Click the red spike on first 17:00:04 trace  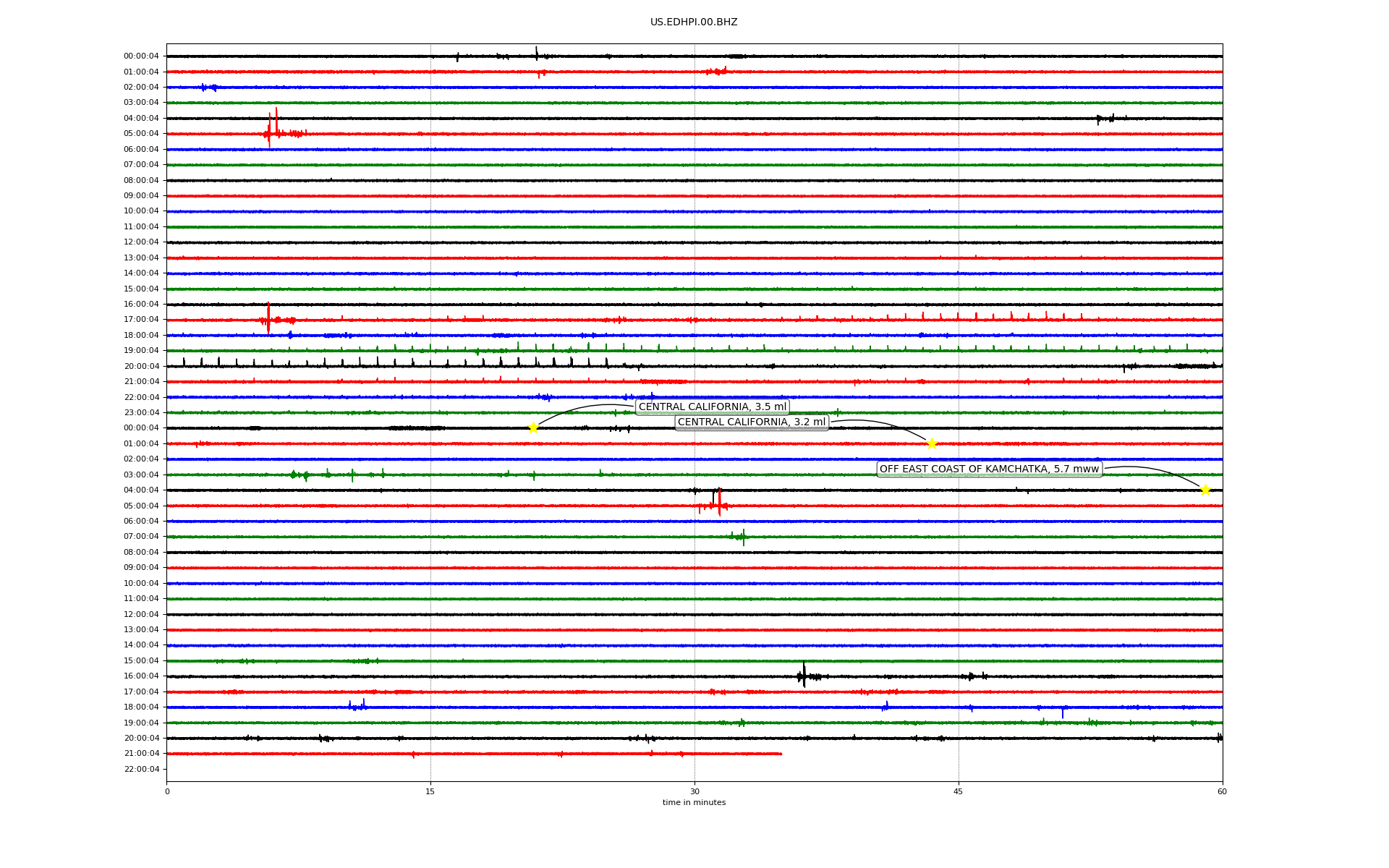click(x=268, y=318)
